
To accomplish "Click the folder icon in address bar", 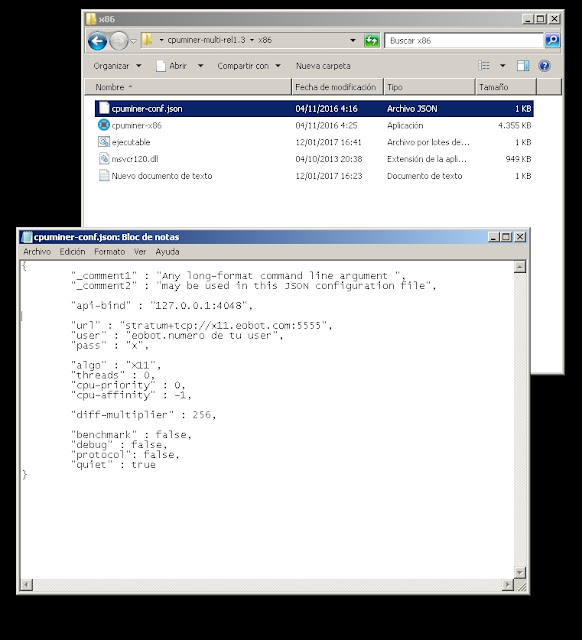I will tap(147, 40).
